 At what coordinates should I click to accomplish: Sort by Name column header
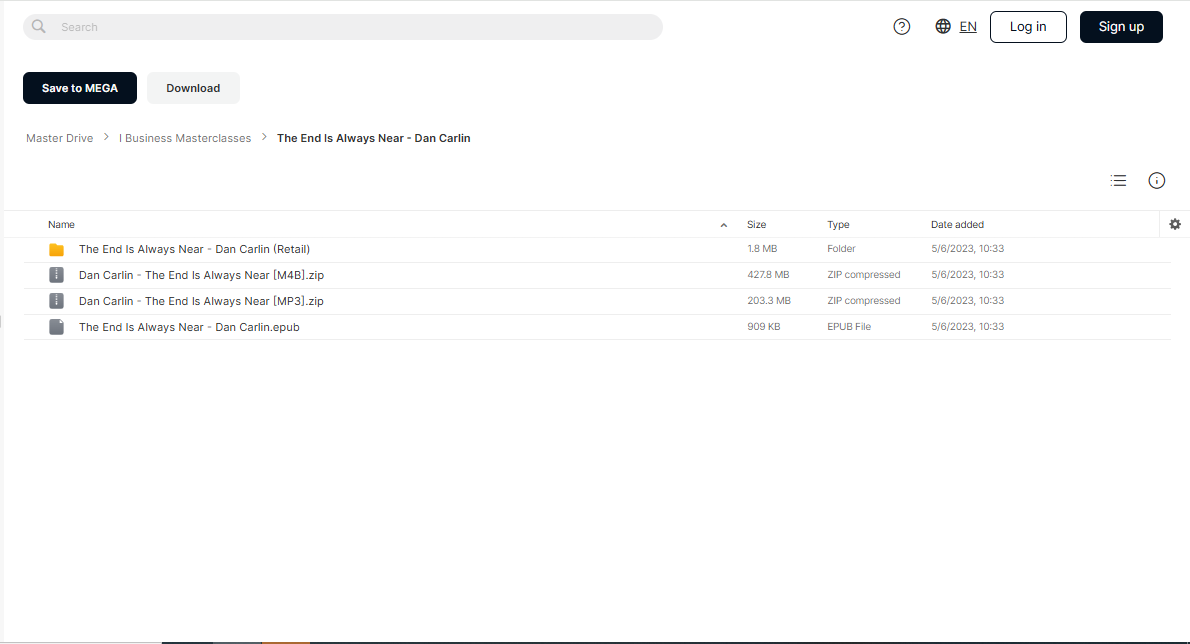[x=61, y=225]
